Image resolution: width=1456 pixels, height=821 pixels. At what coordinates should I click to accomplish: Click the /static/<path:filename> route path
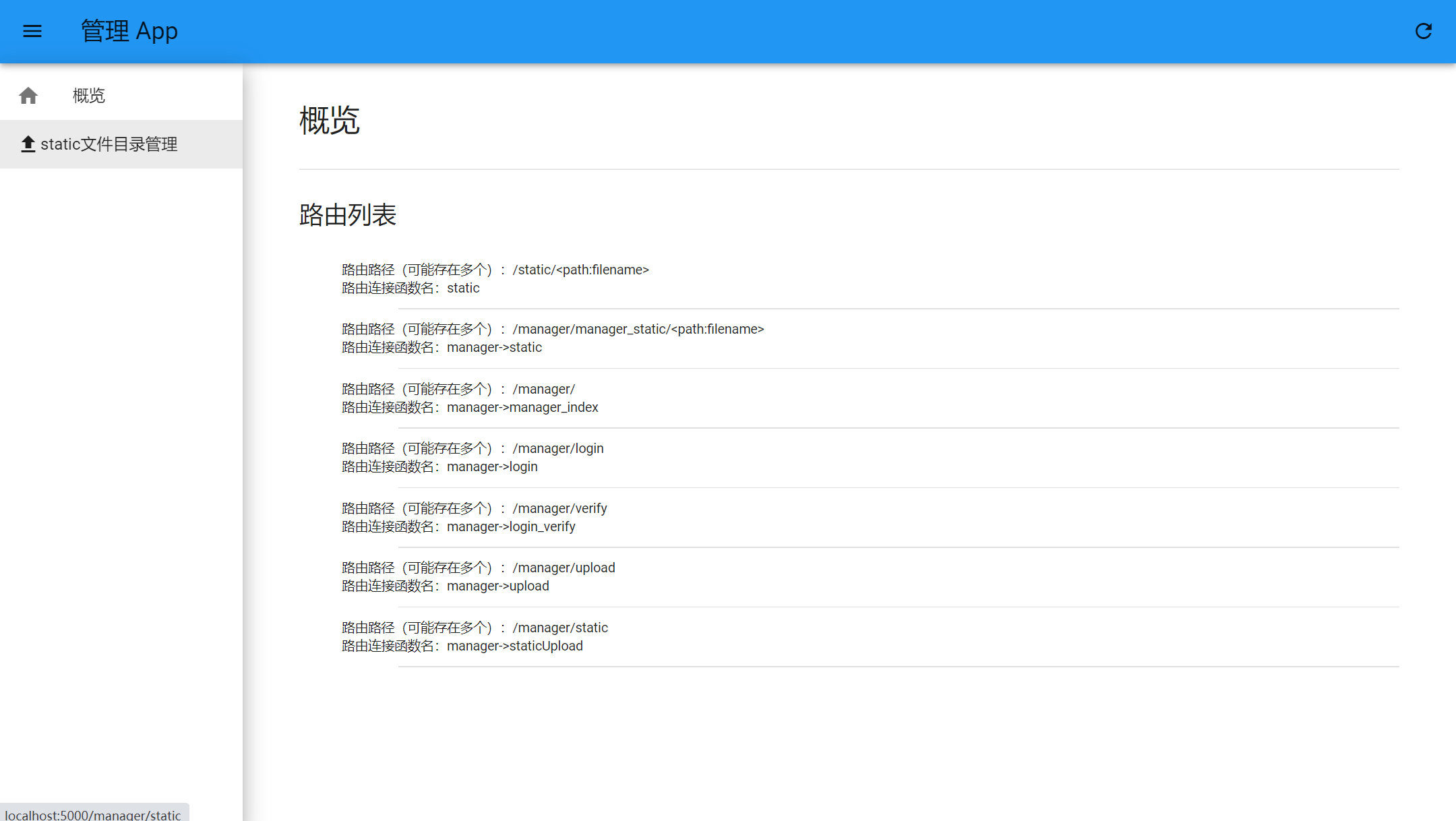[580, 269]
